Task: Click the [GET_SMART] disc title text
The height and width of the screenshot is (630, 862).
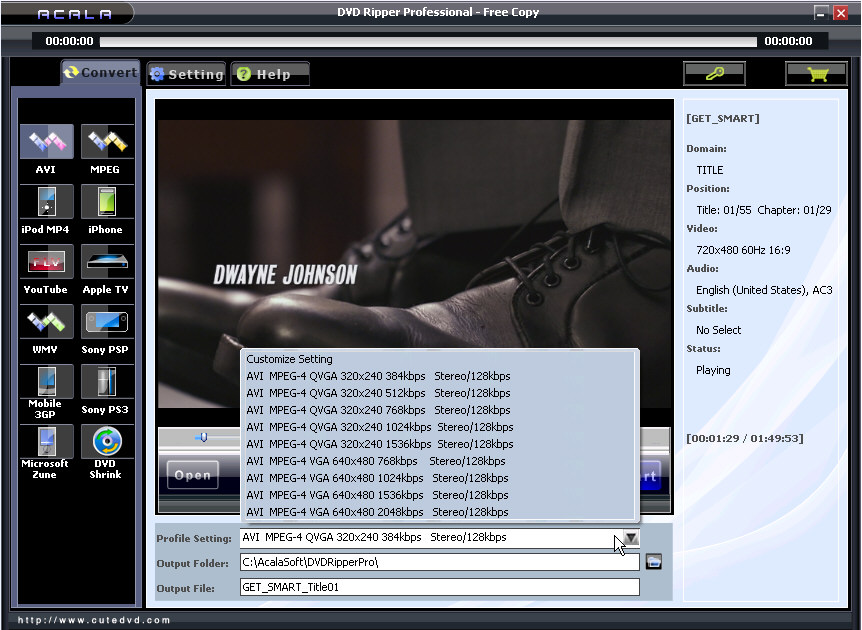Action: (x=723, y=119)
